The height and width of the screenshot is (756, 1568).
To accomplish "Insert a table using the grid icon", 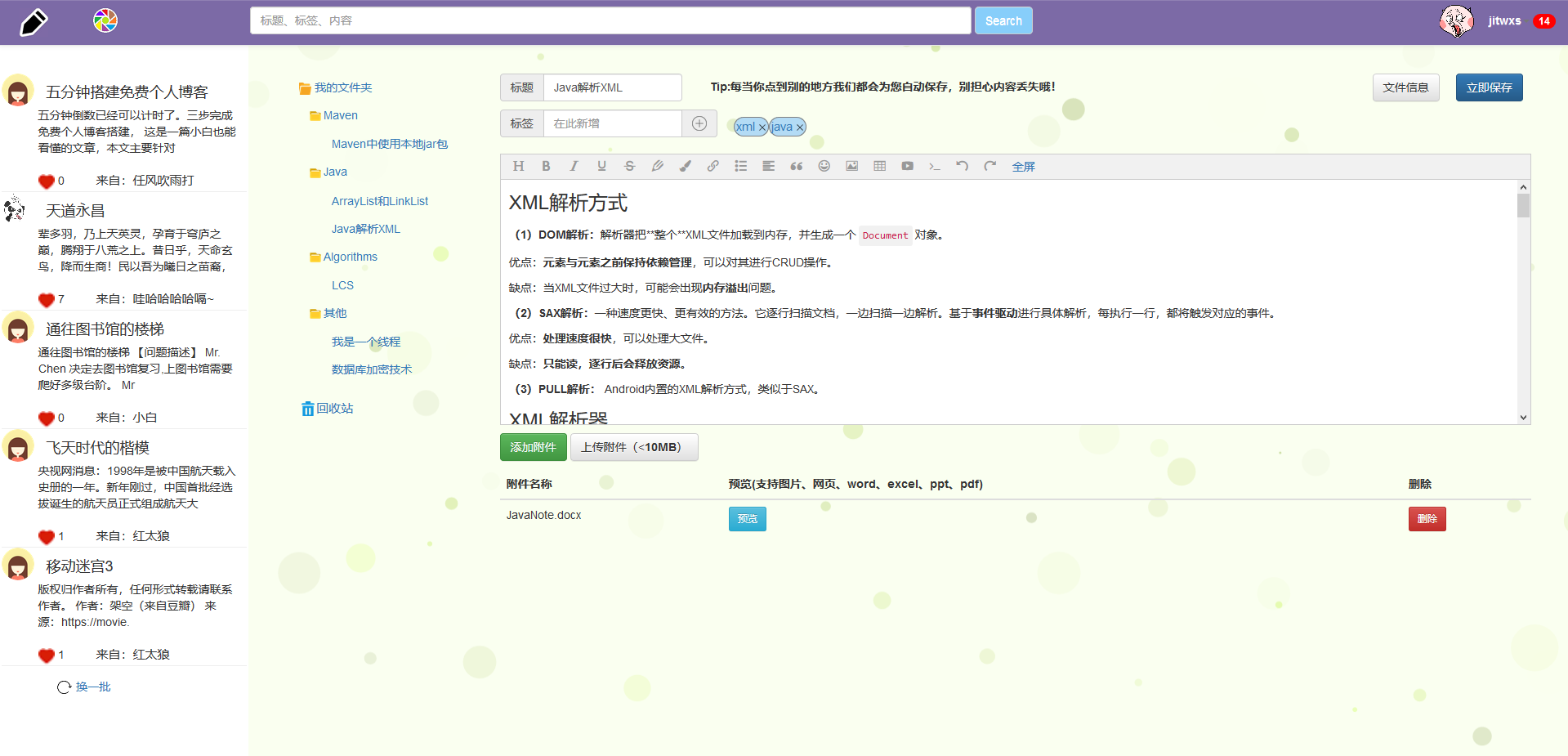I will click(x=879, y=166).
